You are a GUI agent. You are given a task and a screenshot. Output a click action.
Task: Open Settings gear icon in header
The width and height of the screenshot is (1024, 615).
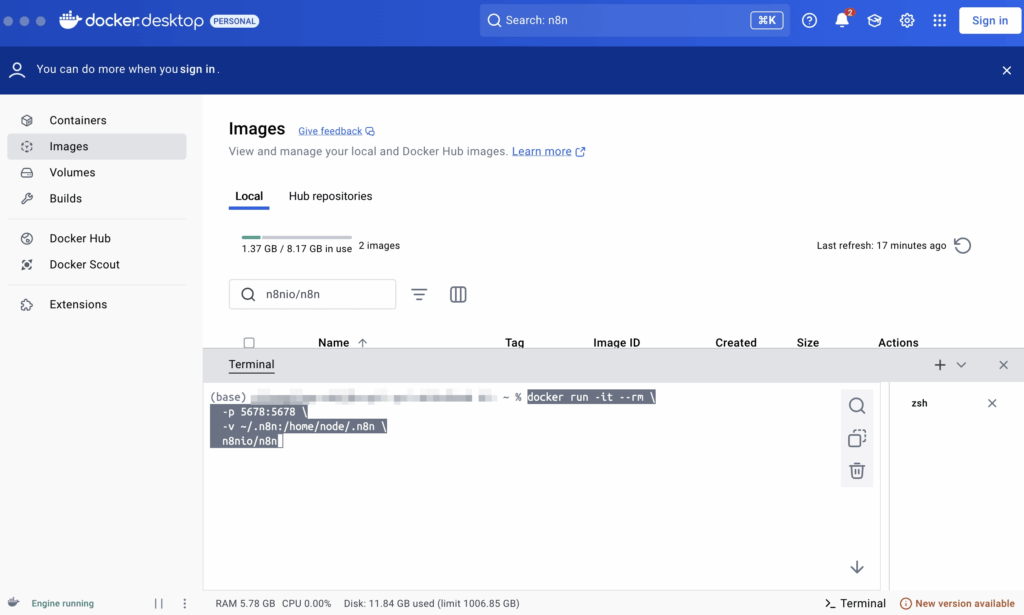pos(907,20)
